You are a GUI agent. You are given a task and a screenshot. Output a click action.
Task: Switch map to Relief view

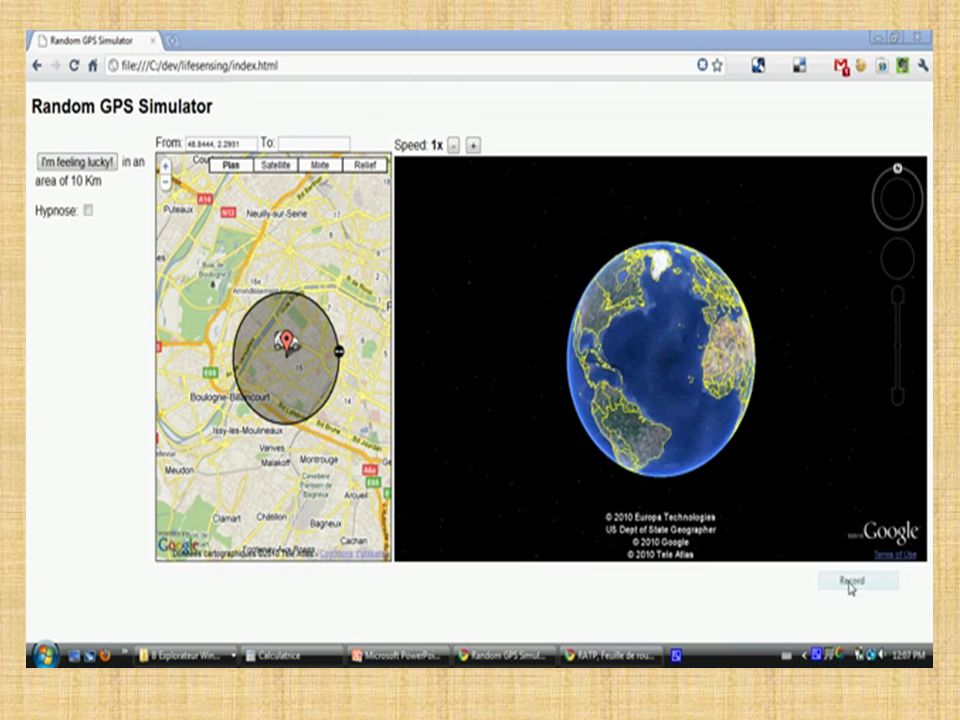[365, 165]
